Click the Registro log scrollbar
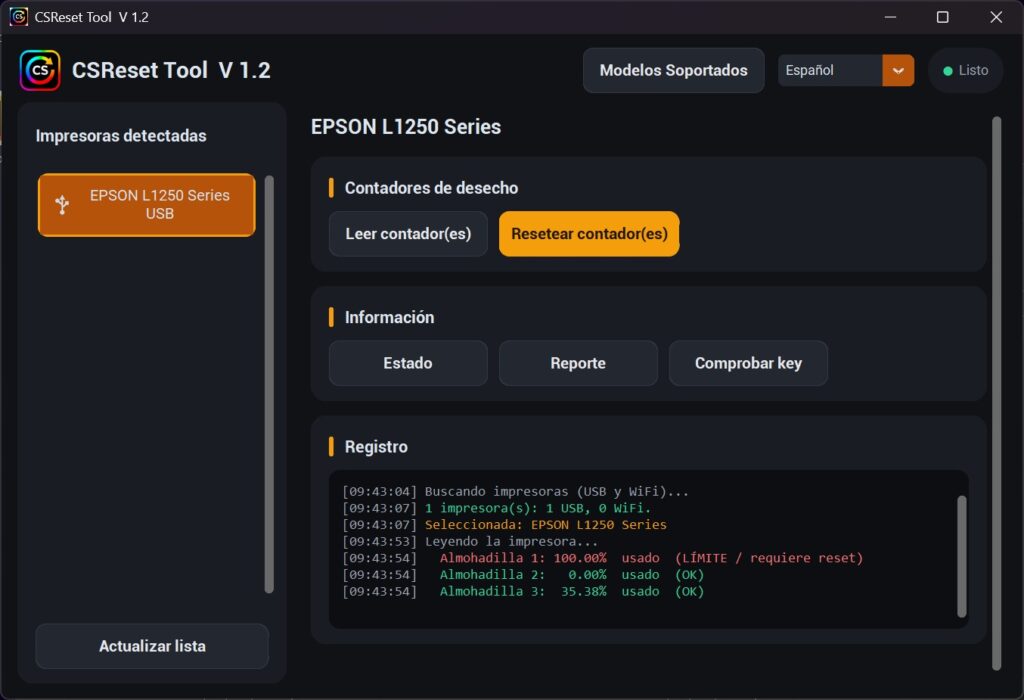The image size is (1024, 700). click(961, 556)
